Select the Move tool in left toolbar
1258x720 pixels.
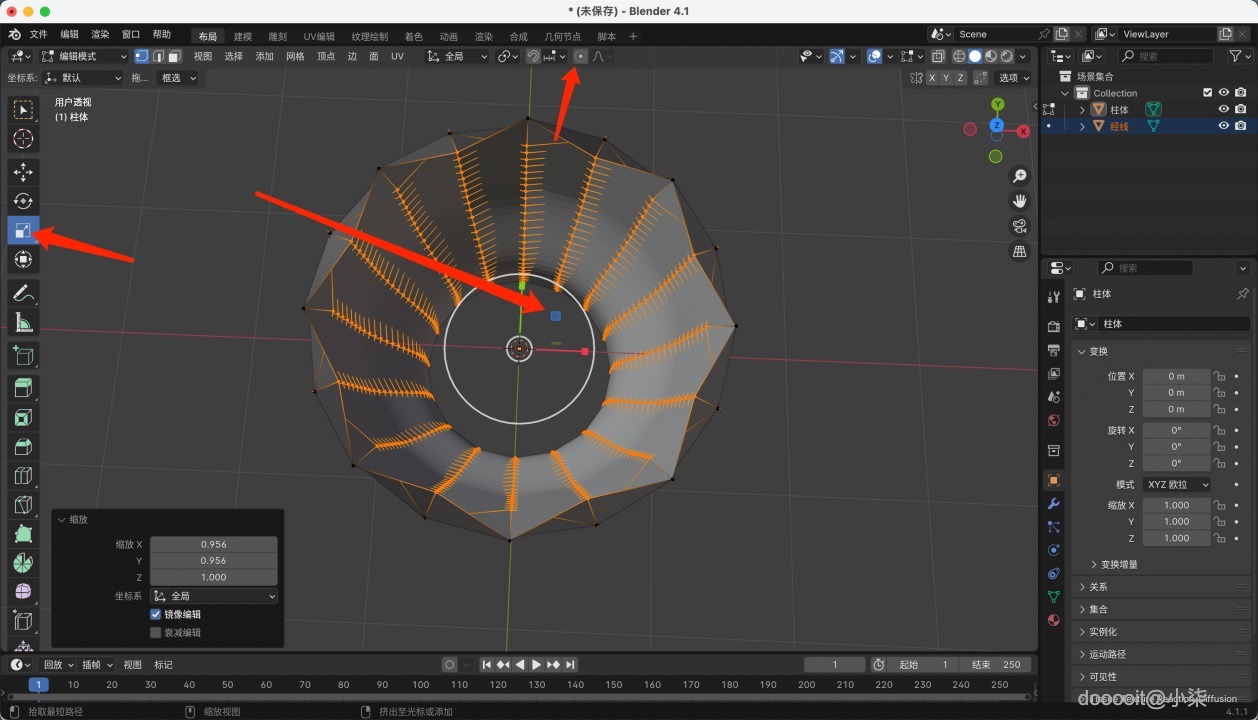pyautogui.click(x=23, y=172)
